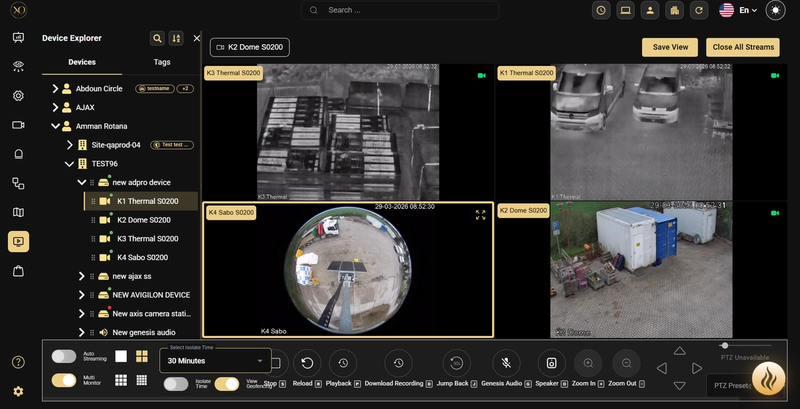Image resolution: width=800 pixels, height=409 pixels.
Task: Click the sort icon in Device Explorer
Action: [x=177, y=38]
